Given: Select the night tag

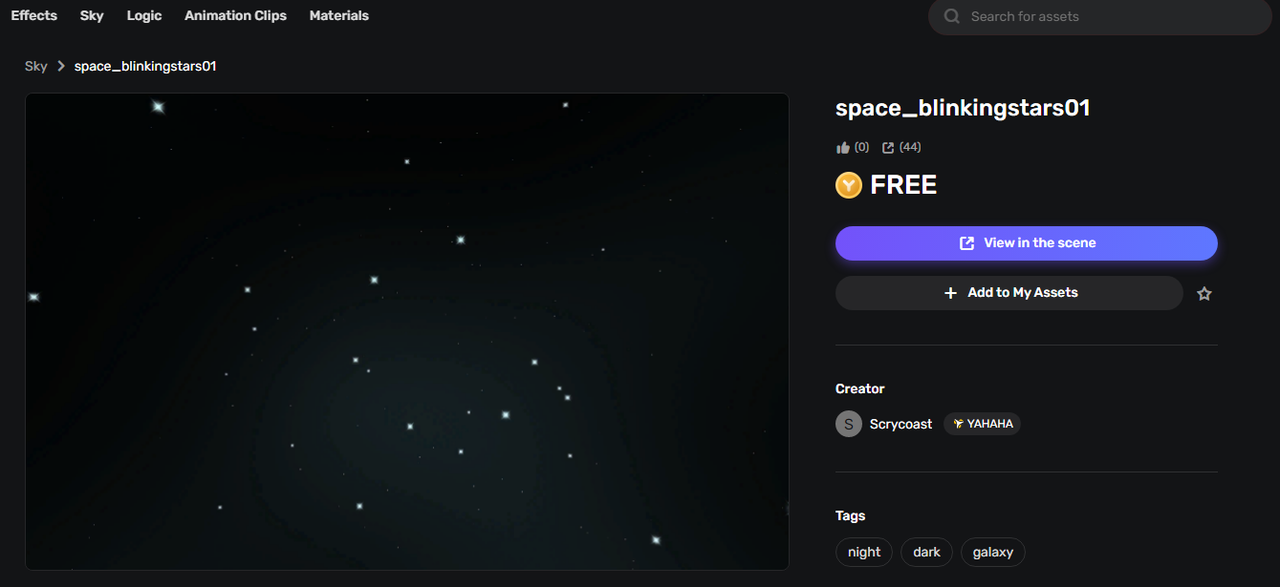Looking at the screenshot, I should [x=864, y=552].
